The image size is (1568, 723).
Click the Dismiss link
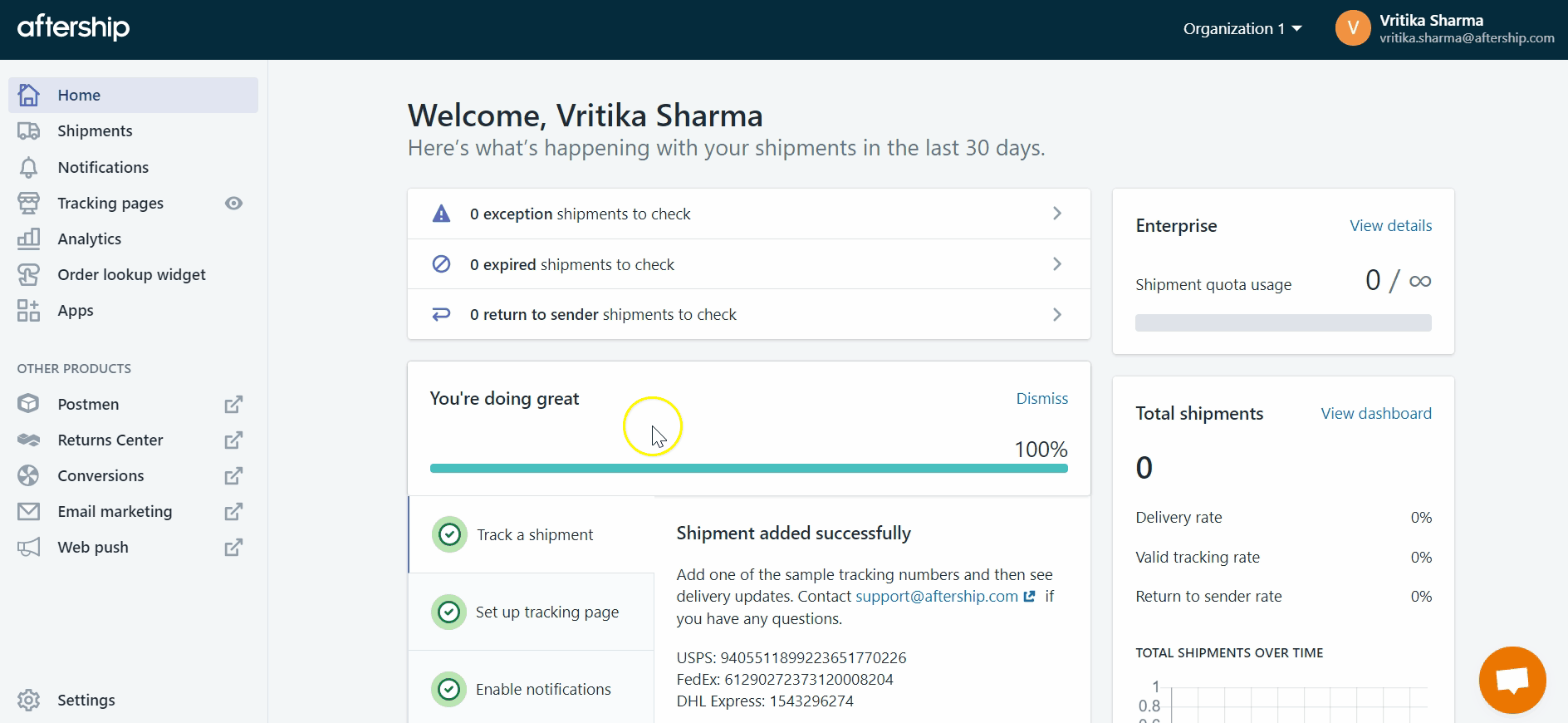point(1041,399)
